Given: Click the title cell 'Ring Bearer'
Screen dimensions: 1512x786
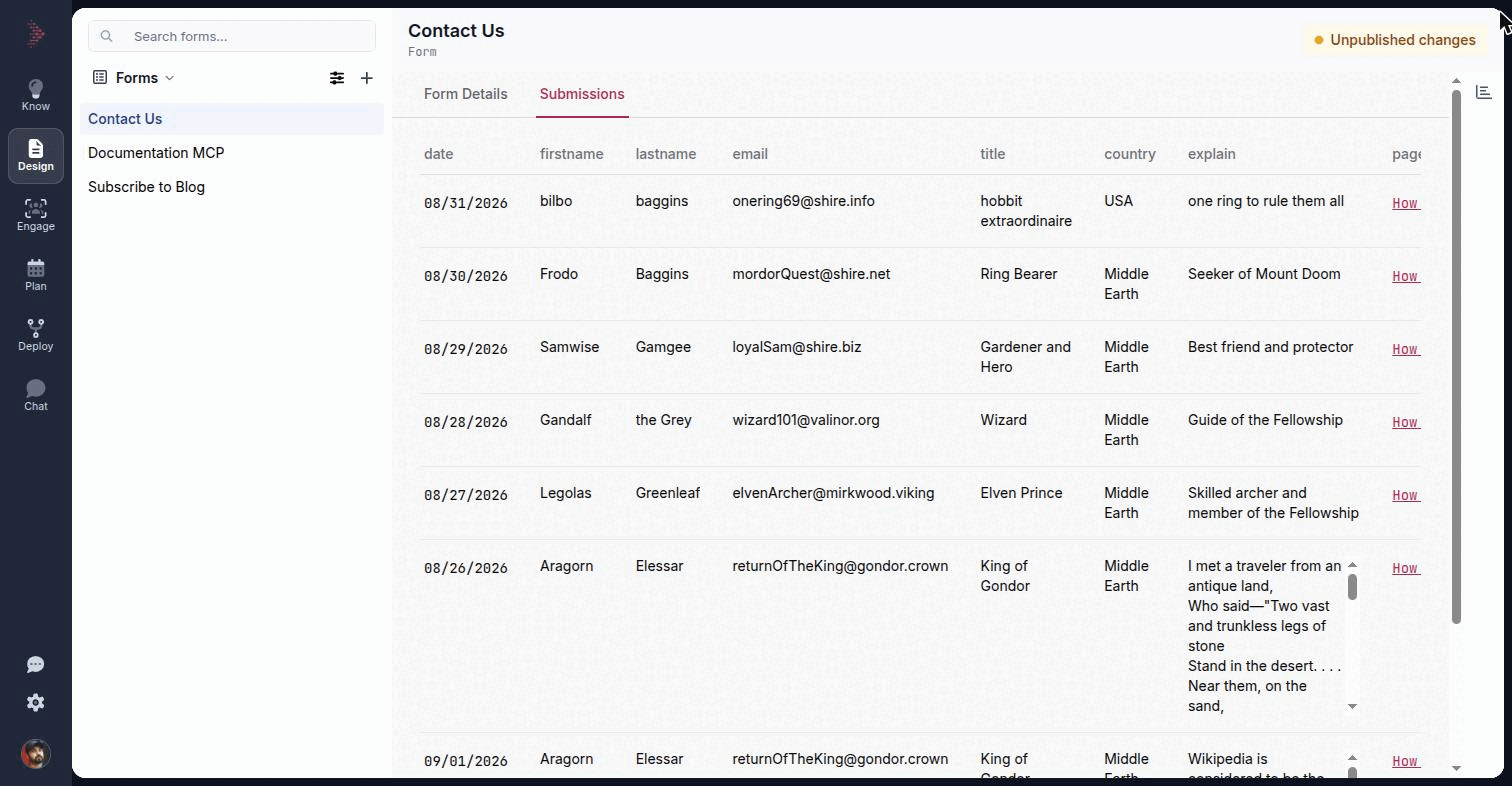Looking at the screenshot, I should point(1019,274).
